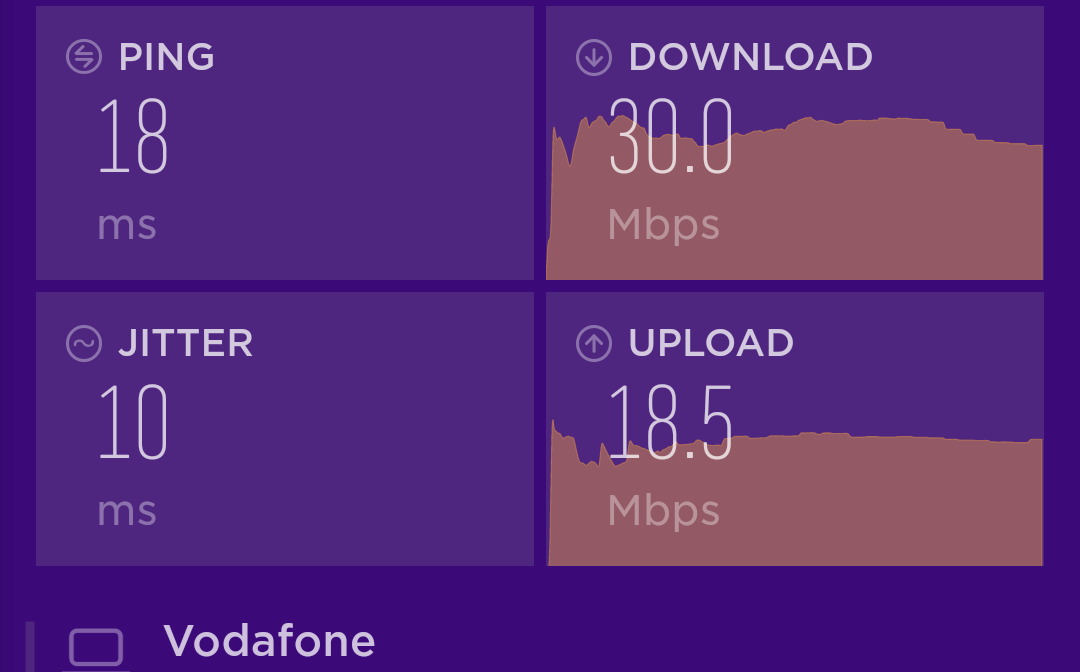Select the DOWNLOAD label
This screenshot has width=1080, height=672.
click(751, 56)
